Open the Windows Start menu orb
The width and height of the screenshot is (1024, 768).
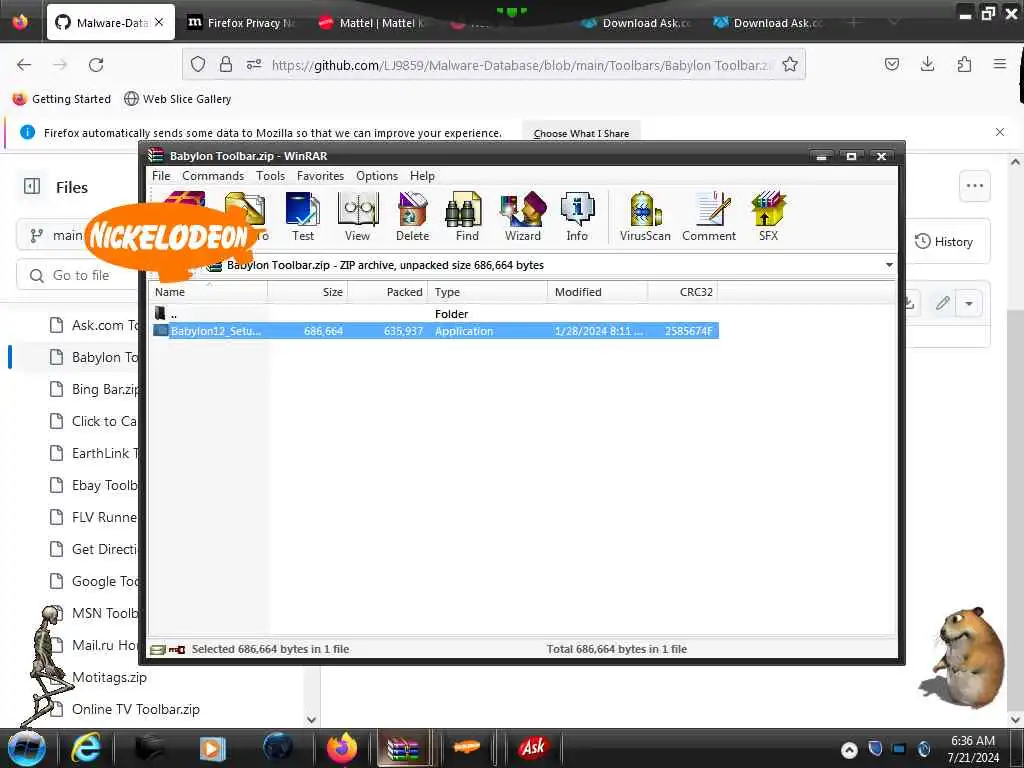(27, 748)
